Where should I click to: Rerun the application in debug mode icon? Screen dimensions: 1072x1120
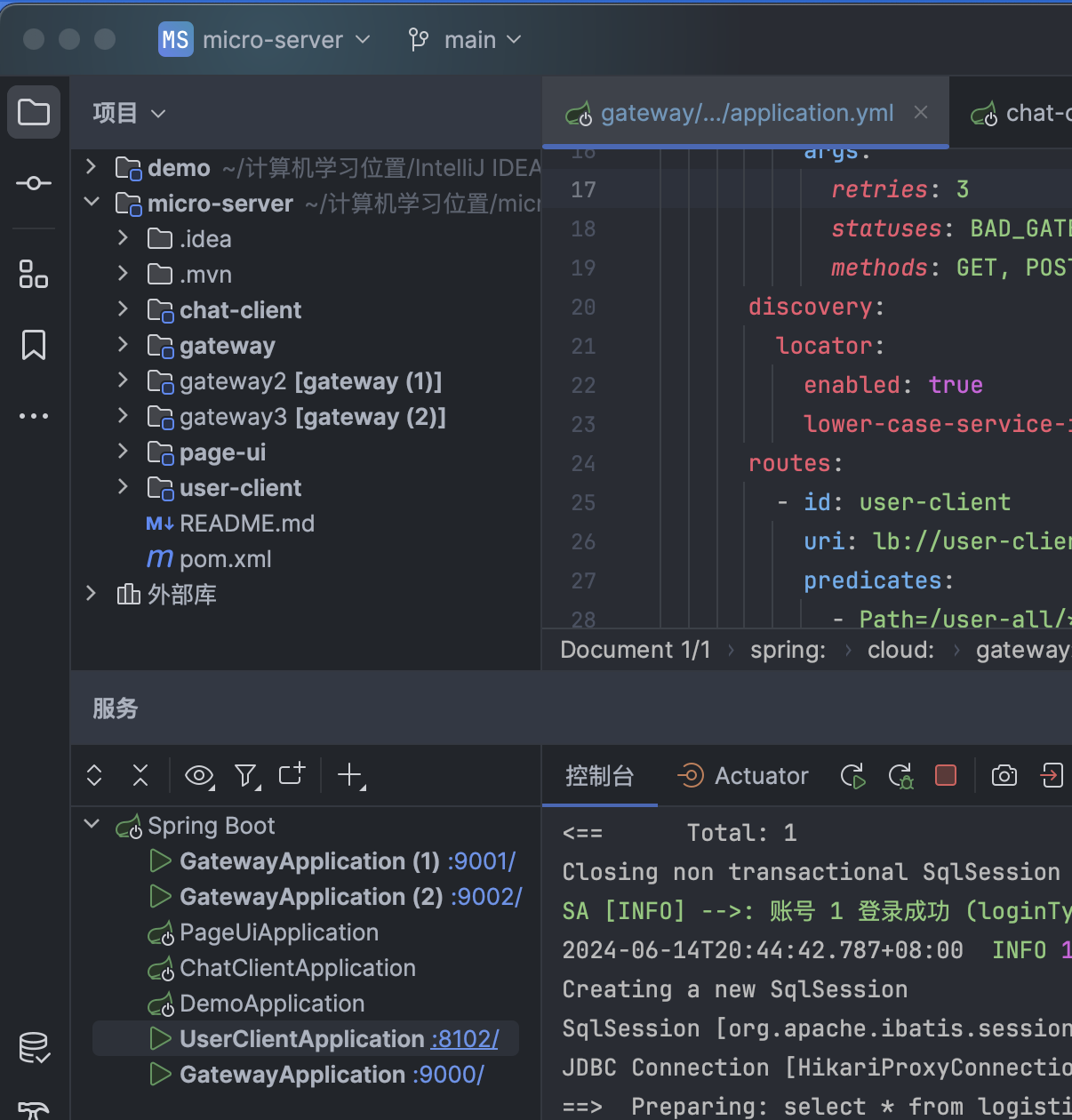point(901,776)
